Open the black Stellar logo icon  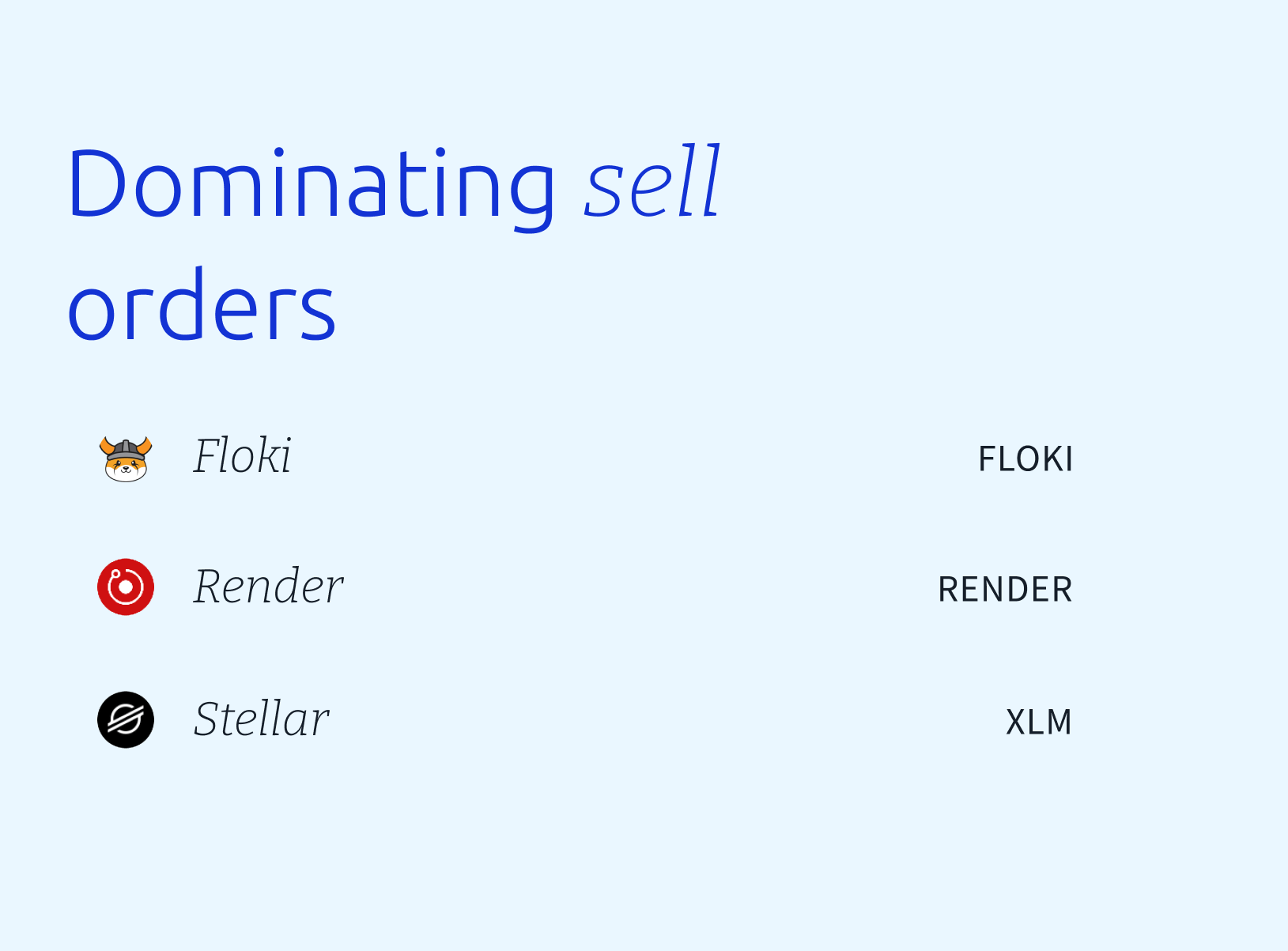(126, 720)
